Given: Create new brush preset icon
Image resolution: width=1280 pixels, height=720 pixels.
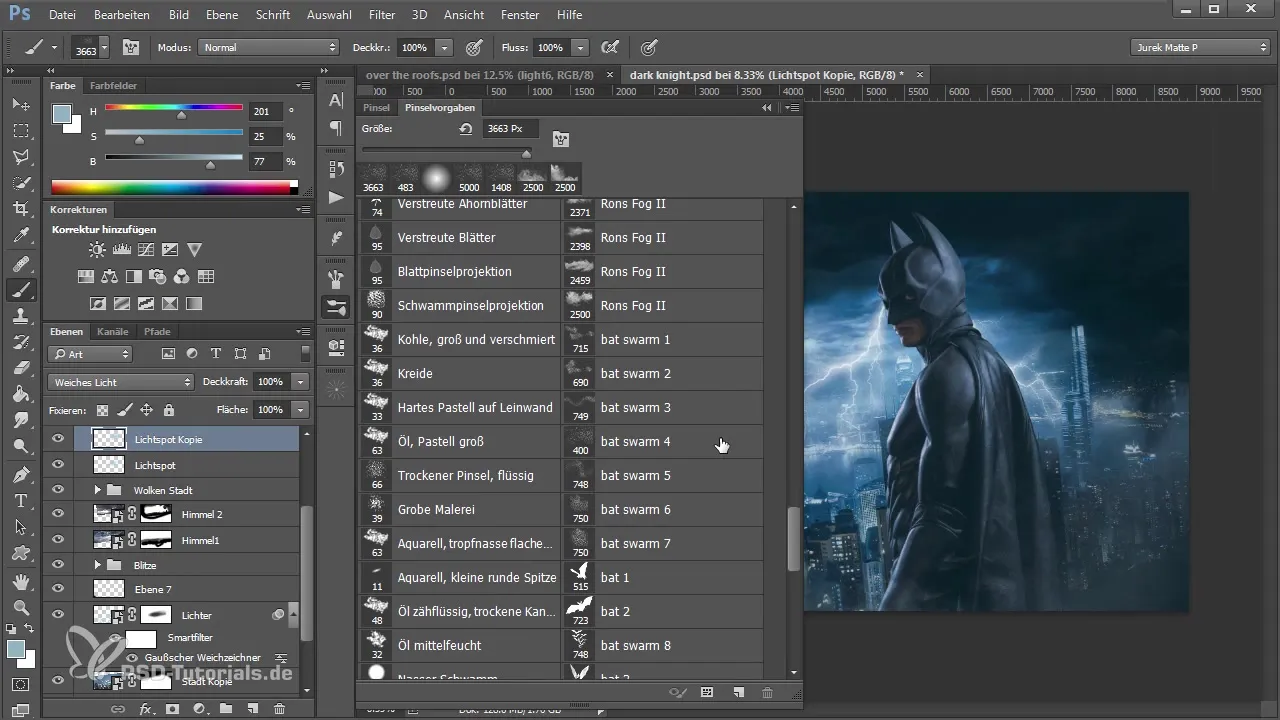Looking at the screenshot, I should coord(739,692).
